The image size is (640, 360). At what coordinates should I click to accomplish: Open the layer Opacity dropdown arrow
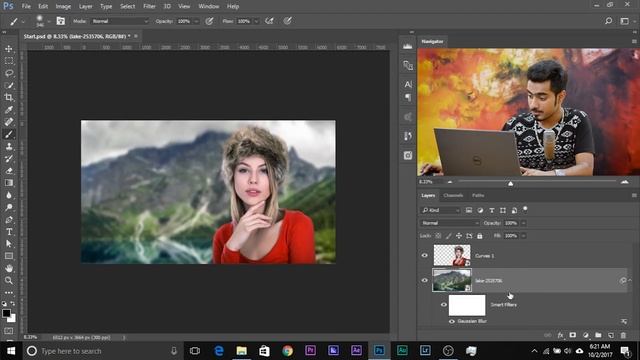[x=523, y=223]
